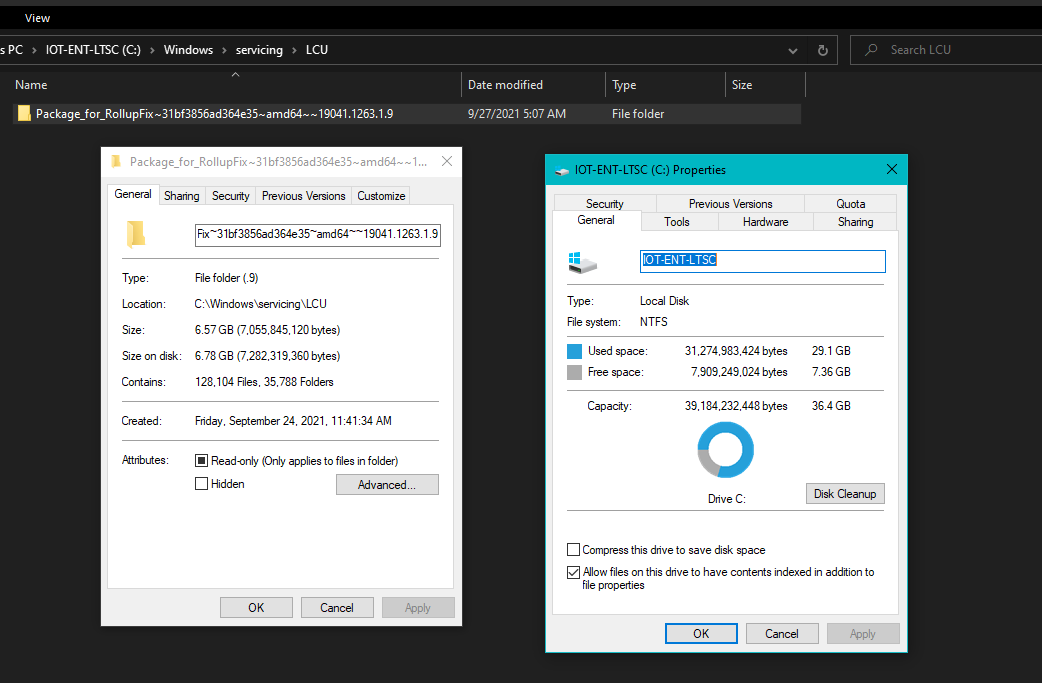1042x683 pixels.
Task: Click the drive usage donut chart
Action: (725, 450)
